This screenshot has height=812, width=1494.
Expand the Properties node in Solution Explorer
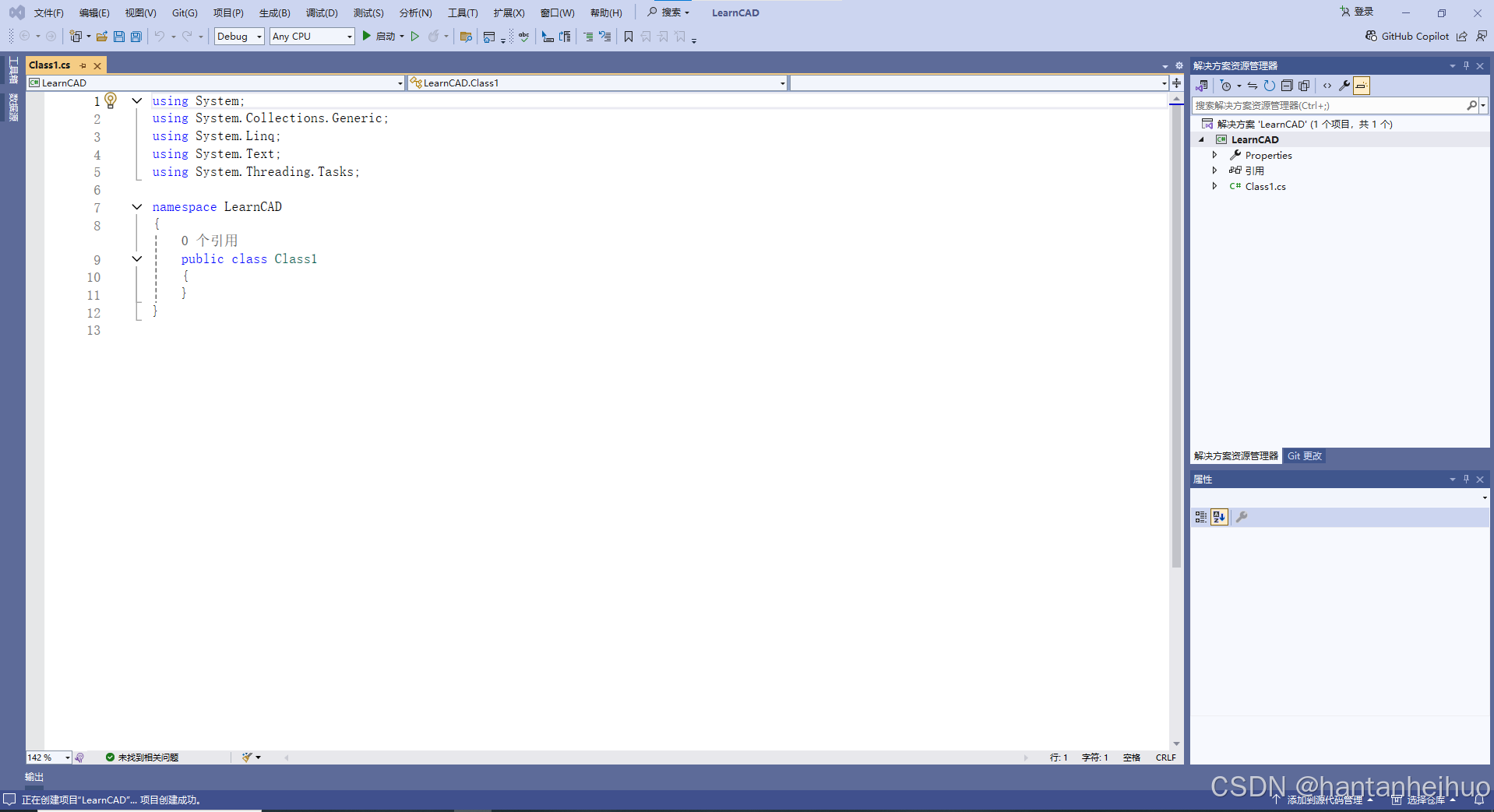point(1214,155)
